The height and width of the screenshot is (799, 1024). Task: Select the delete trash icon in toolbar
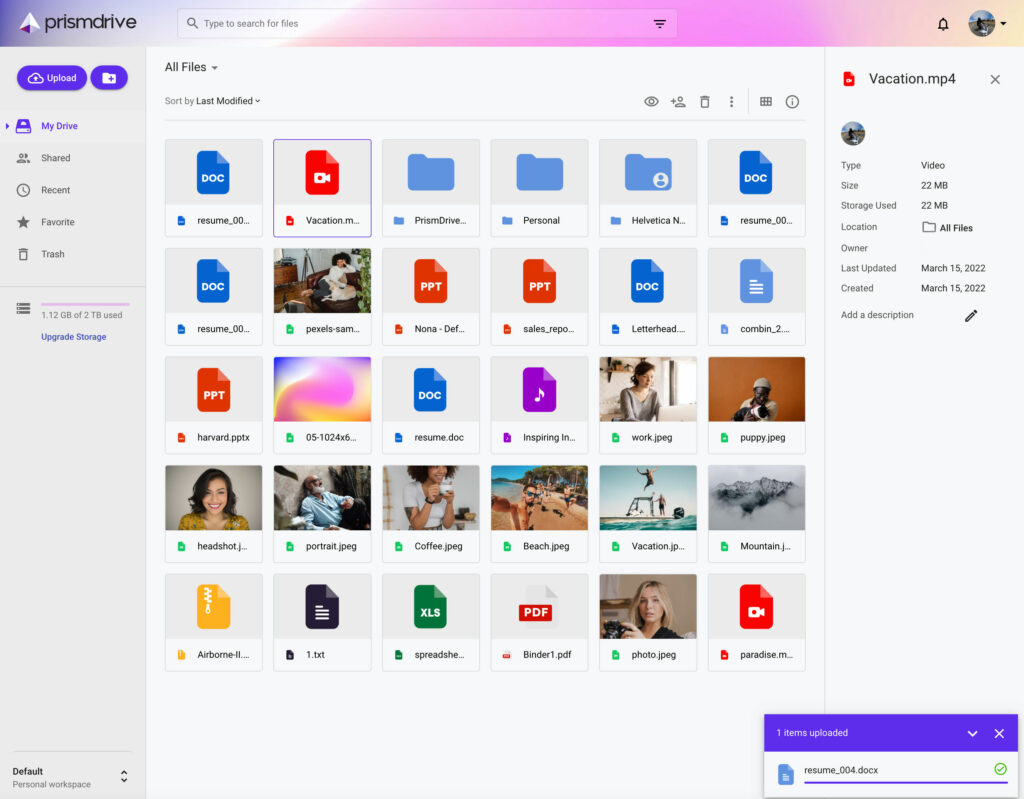(706, 101)
